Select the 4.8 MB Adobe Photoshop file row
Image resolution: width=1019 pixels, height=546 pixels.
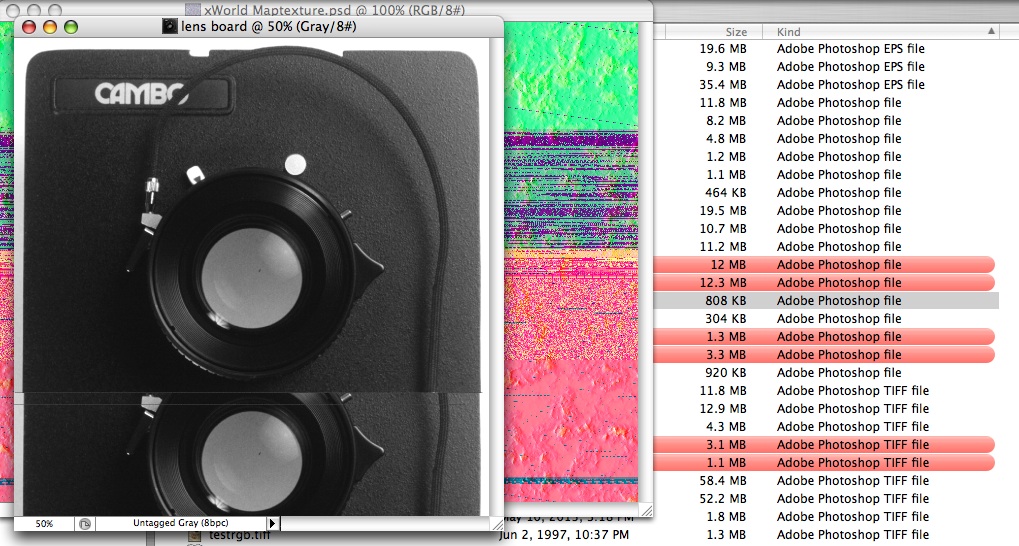(x=826, y=138)
